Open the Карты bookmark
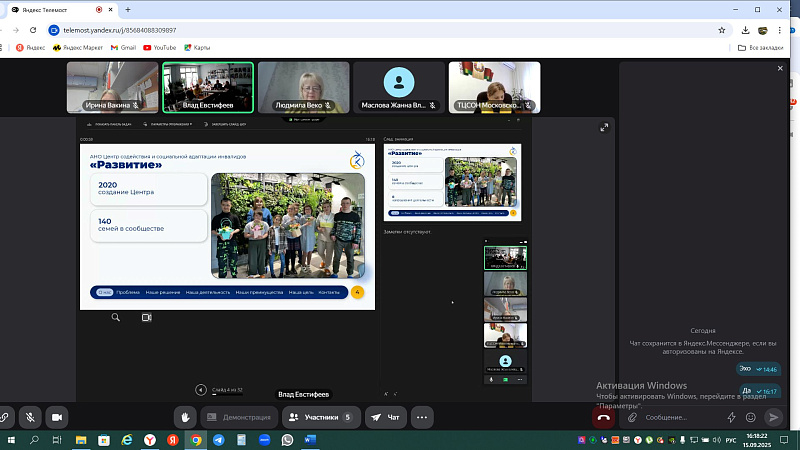This screenshot has width=800, height=450. [x=197, y=47]
